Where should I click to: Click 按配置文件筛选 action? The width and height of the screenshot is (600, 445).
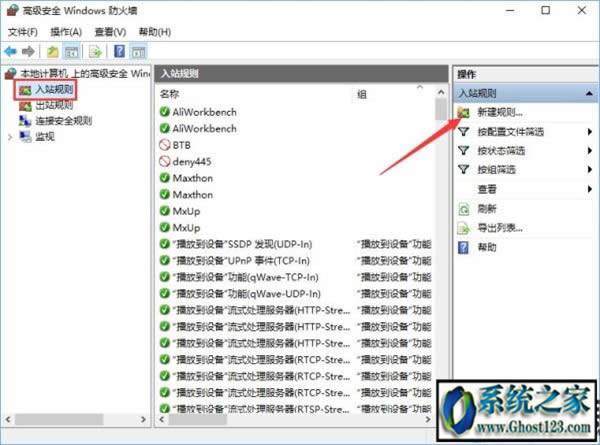[x=510, y=132]
